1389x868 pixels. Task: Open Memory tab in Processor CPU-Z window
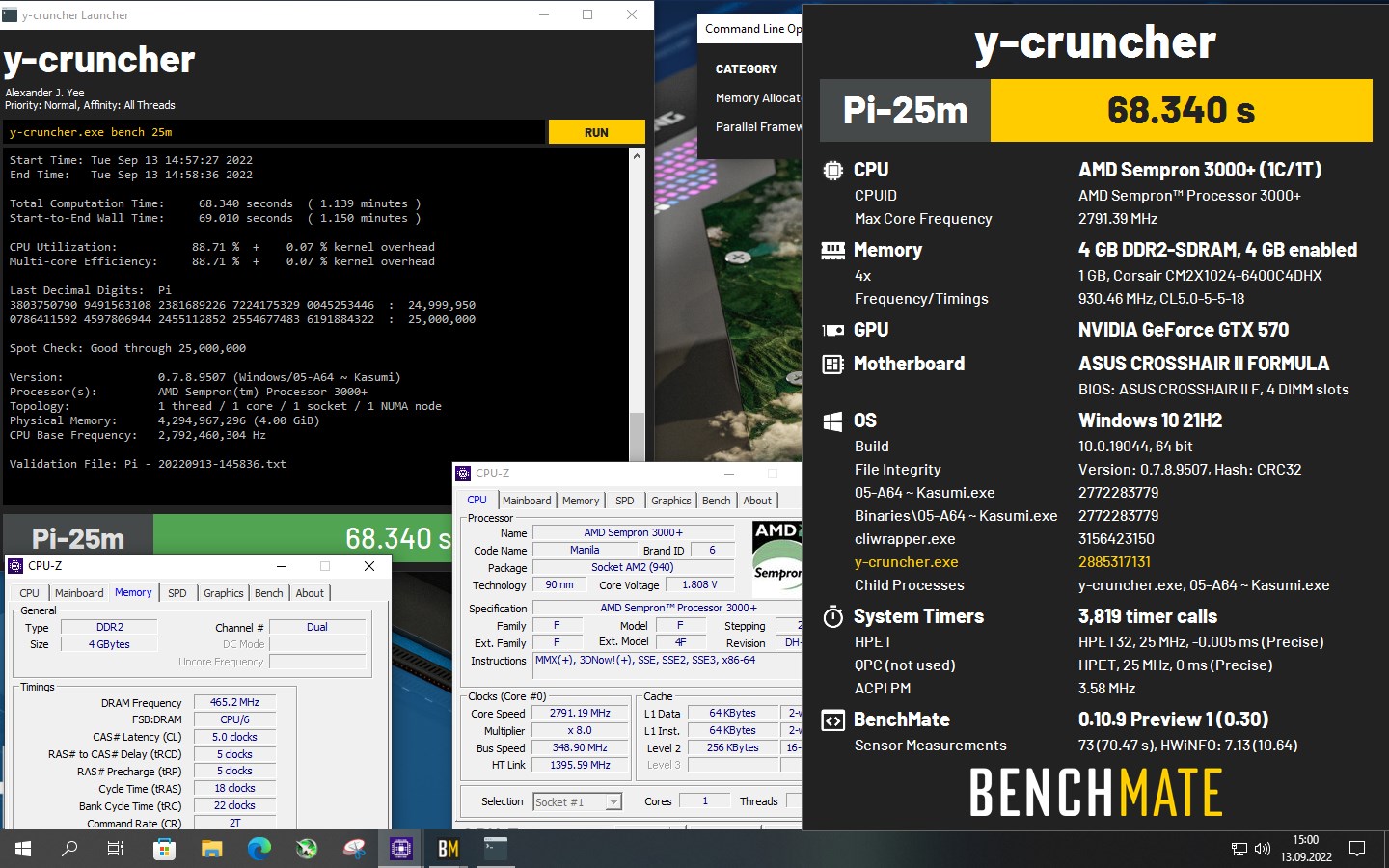(581, 501)
